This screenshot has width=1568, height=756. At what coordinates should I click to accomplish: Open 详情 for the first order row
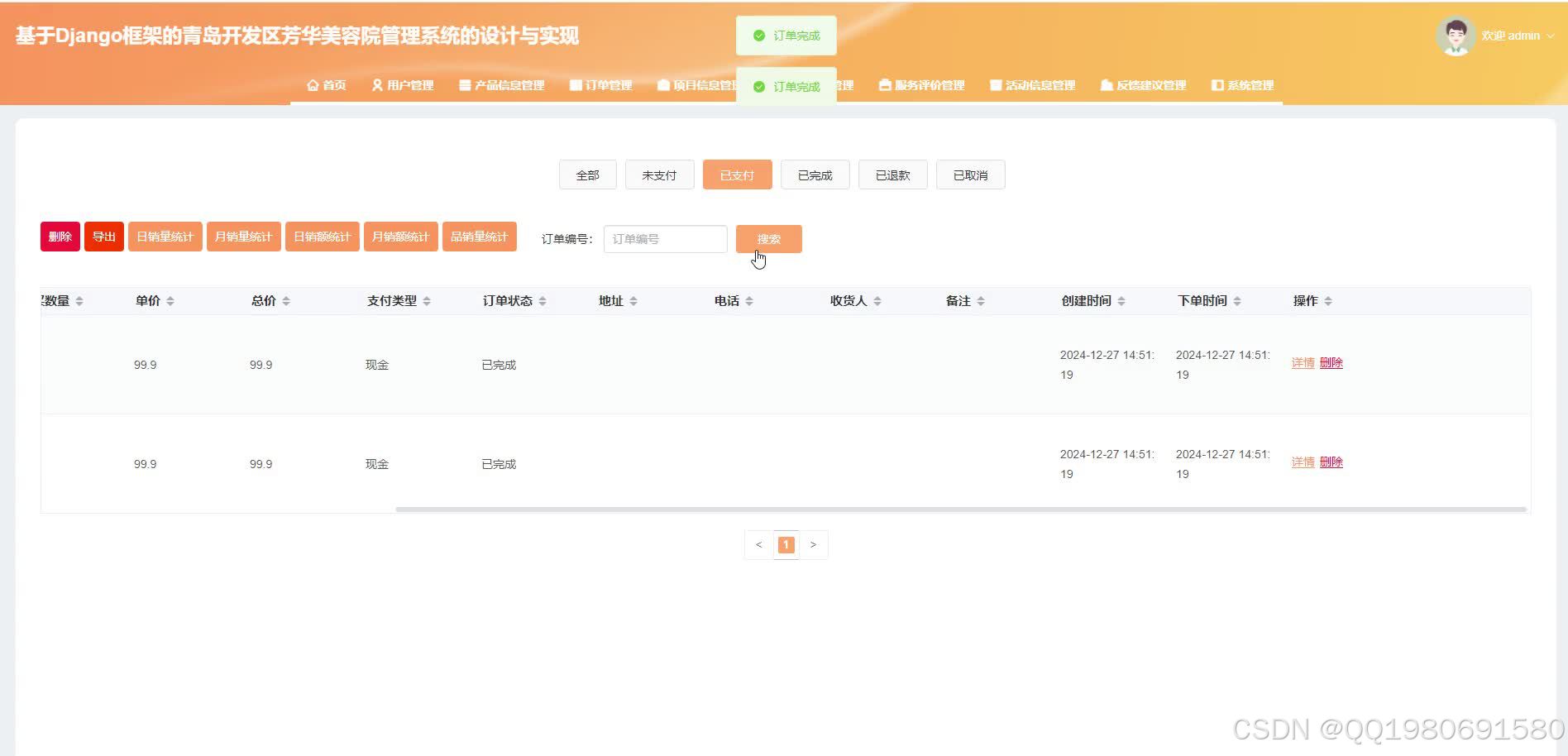pyautogui.click(x=1302, y=362)
